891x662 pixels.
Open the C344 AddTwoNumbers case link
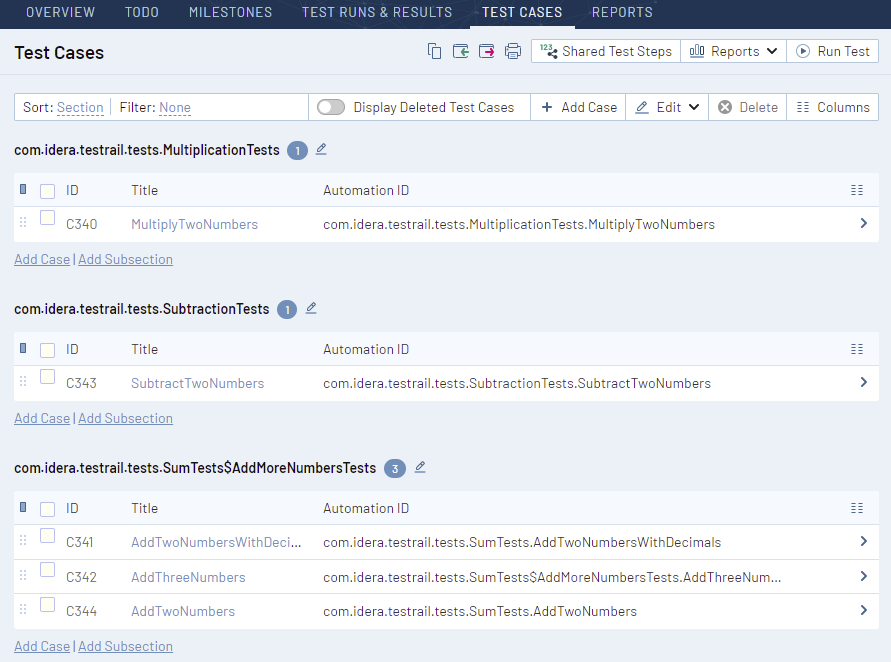coord(183,611)
